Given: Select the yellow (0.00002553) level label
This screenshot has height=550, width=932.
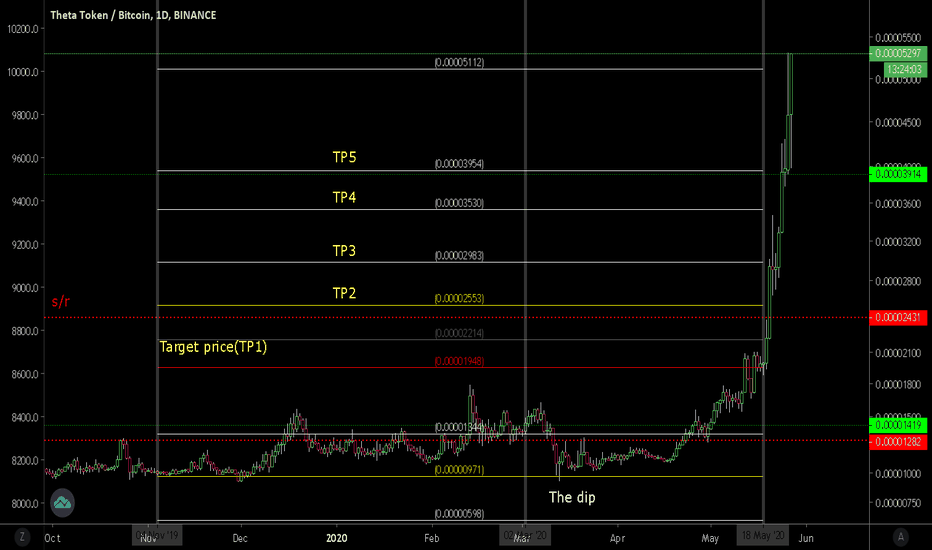Looking at the screenshot, I should coord(459,298).
